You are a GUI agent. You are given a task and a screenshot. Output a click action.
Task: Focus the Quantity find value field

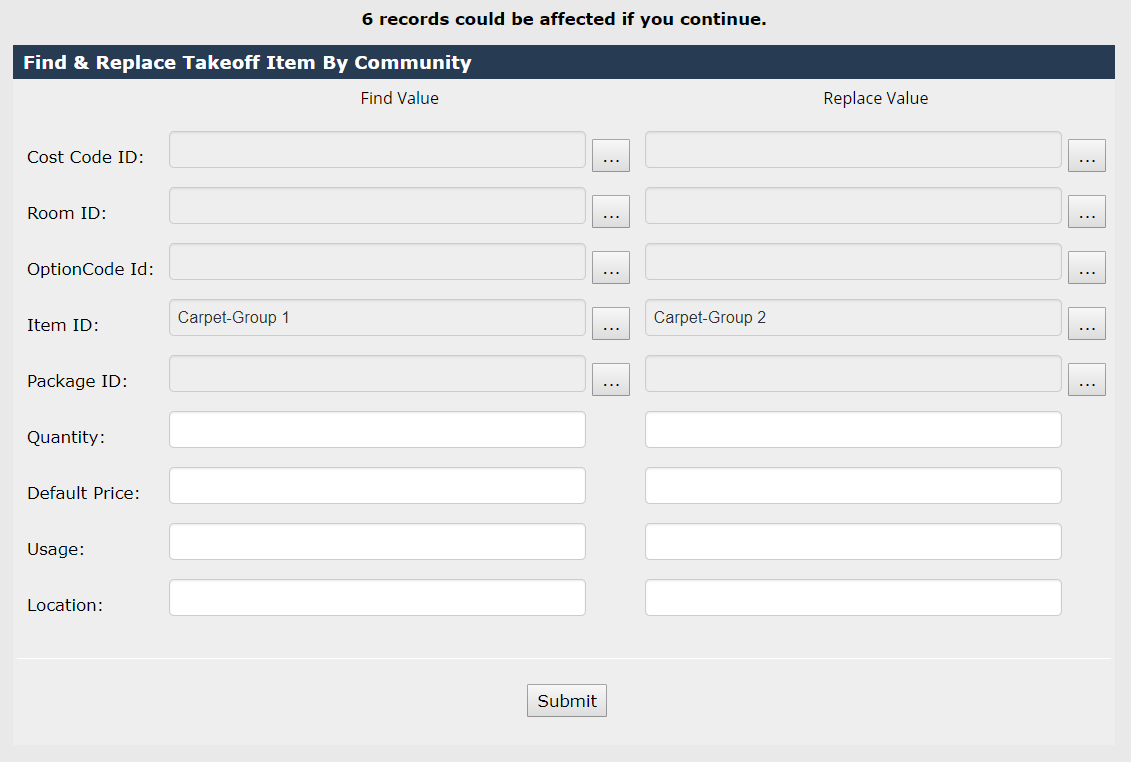tap(377, 430)
